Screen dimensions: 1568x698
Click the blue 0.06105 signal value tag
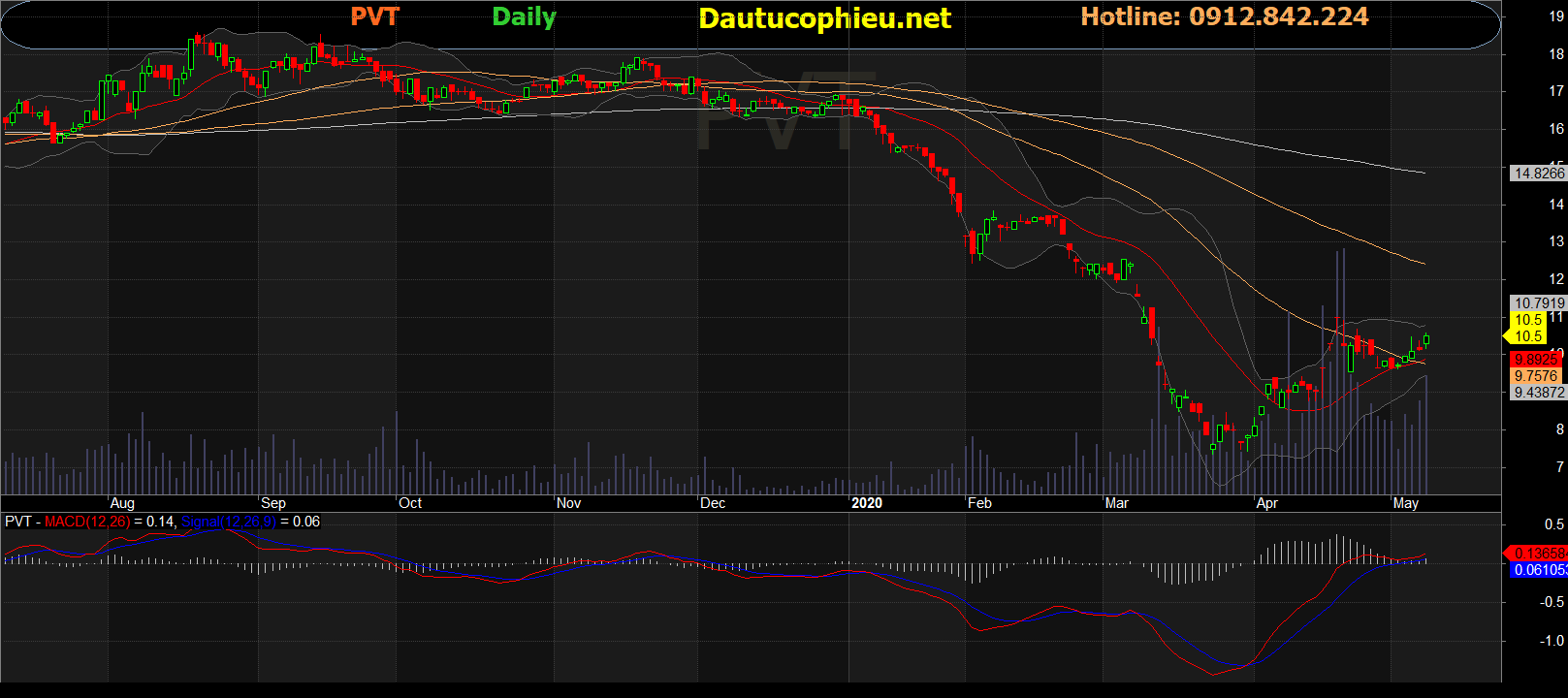pyautogui.click(x=1540, y=570)
